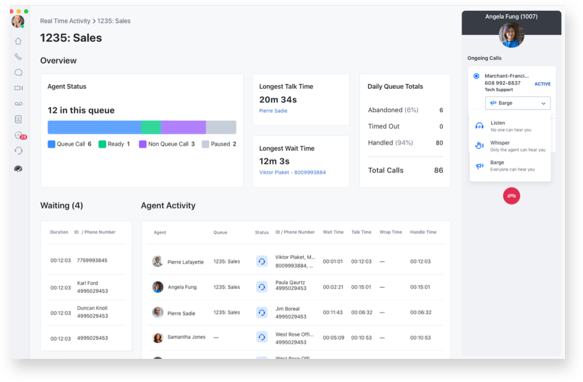The height and width of the screenshot is (382, 583).
Task: Open the user profile avatar at top left
Action: tap(18, 22)
